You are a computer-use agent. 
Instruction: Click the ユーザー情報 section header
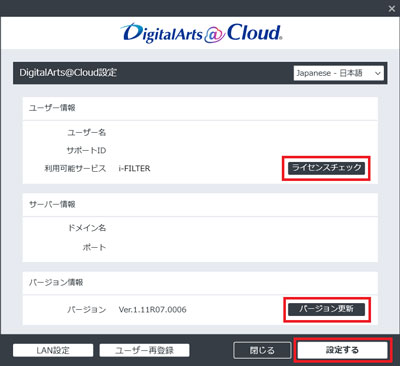click(52, 108)
